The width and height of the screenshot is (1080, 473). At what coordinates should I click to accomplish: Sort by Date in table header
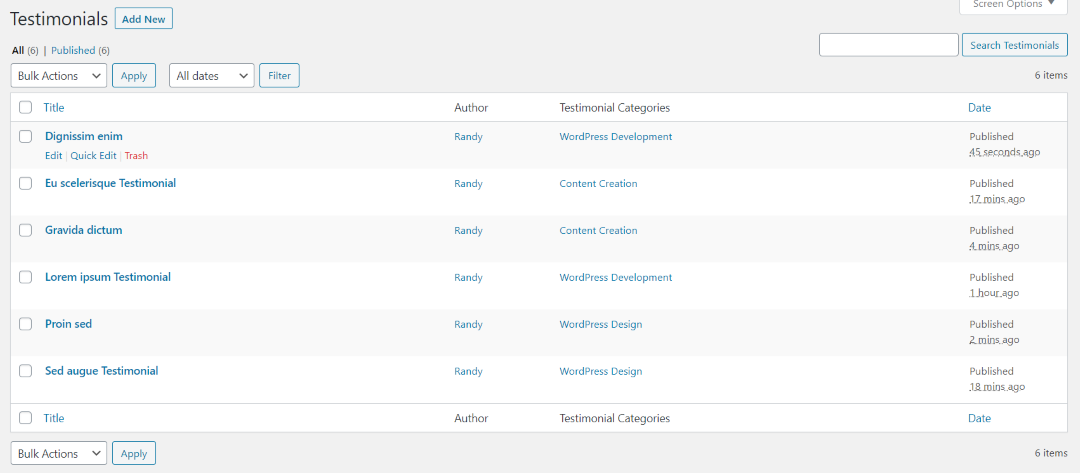click(x=979, y=107)
